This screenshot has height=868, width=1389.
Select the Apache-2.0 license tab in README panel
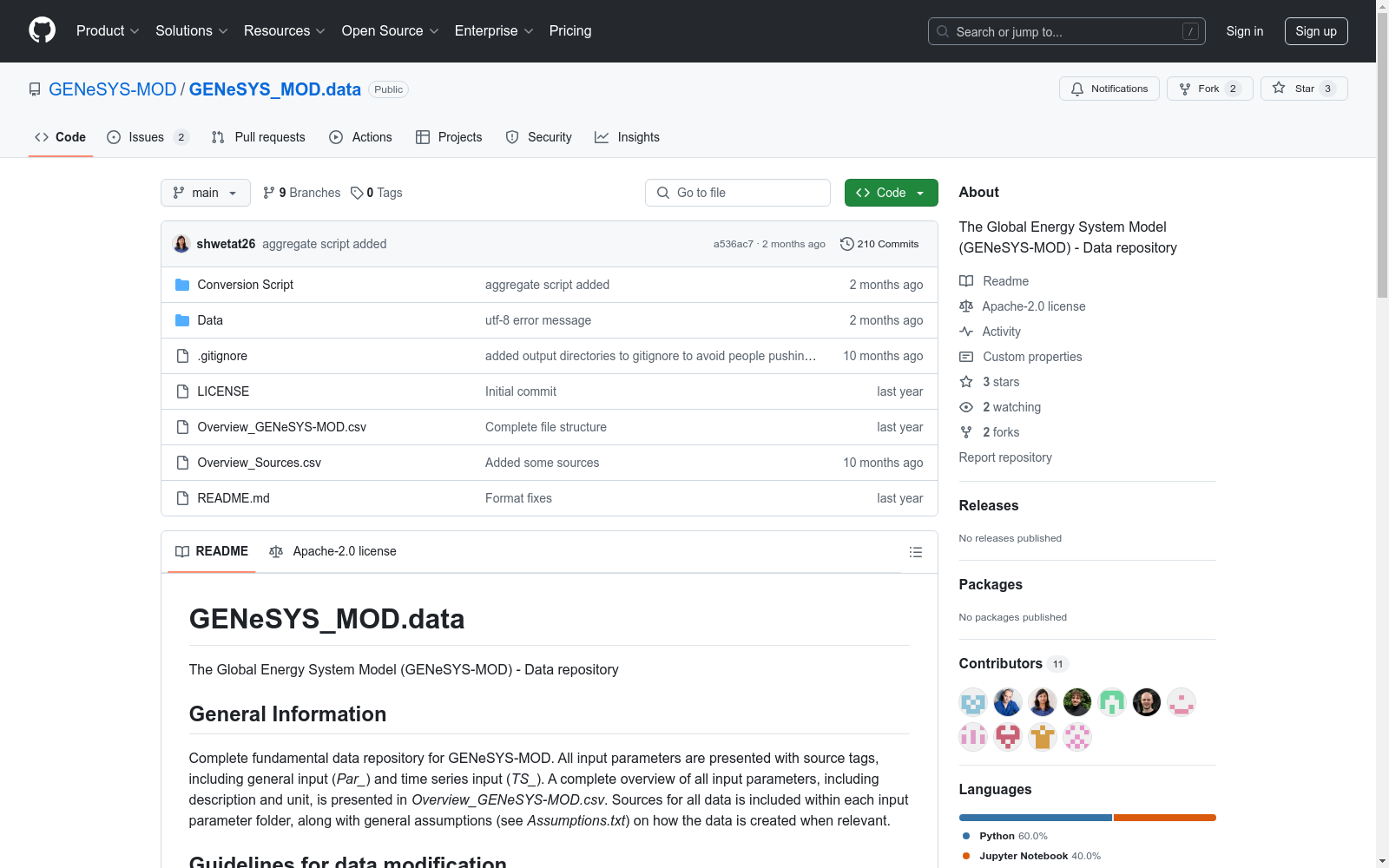click(332, 551)
